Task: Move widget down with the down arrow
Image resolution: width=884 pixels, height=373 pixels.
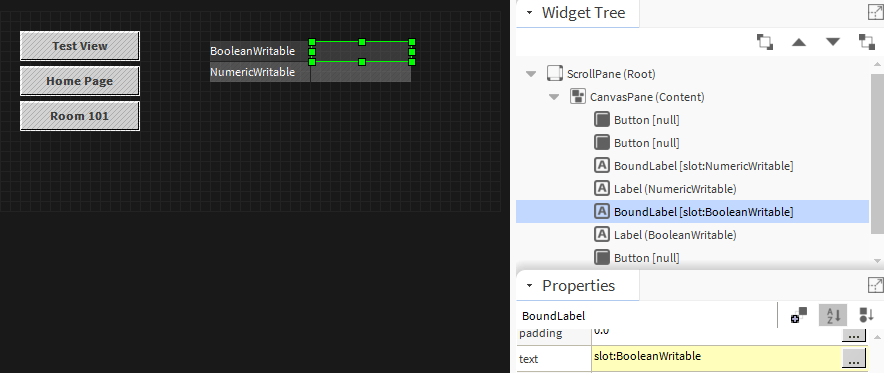Action: (833, 42)
